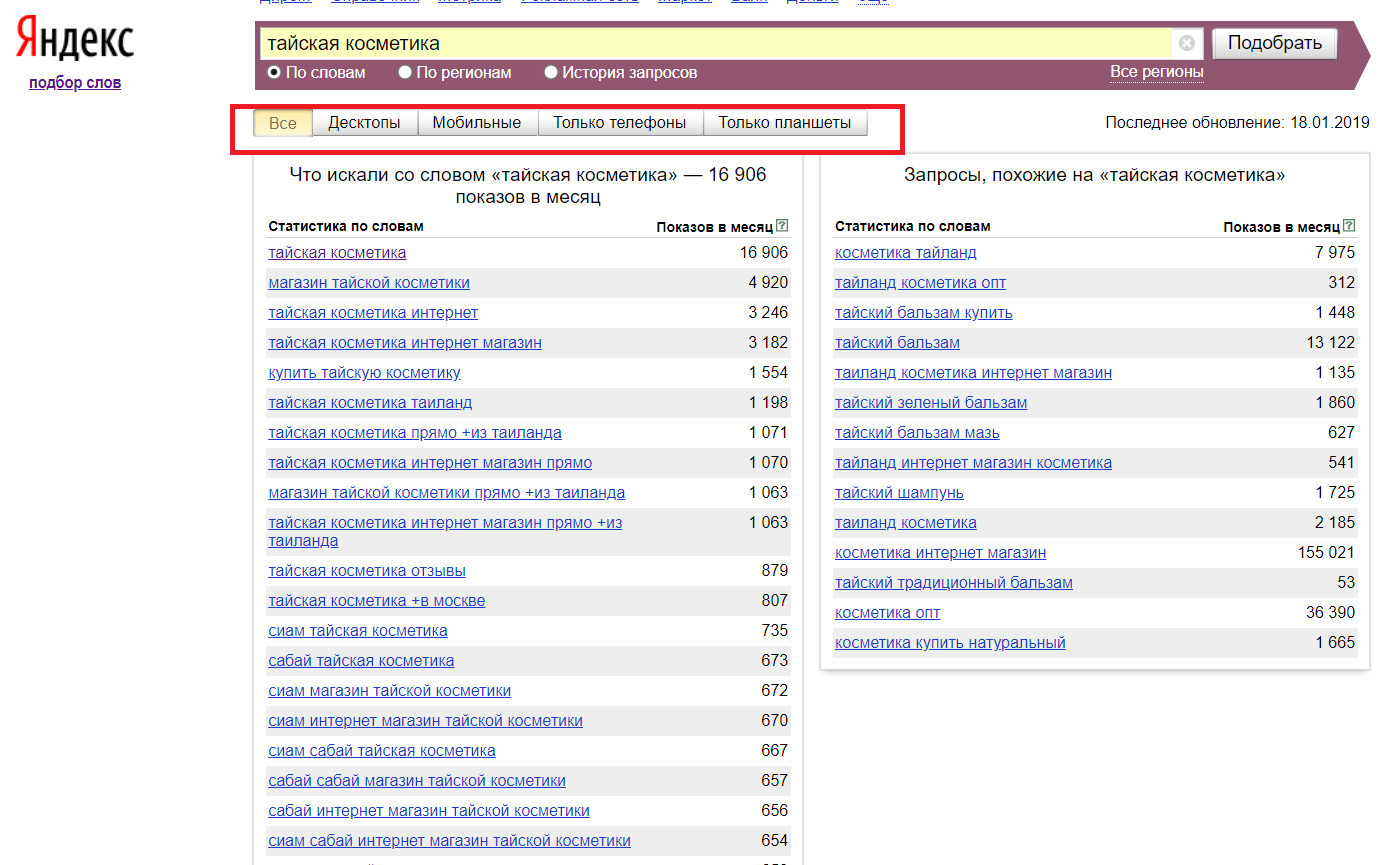Select the 'По словам' radio button
The image size is (1385, 865).
[274, 72]
